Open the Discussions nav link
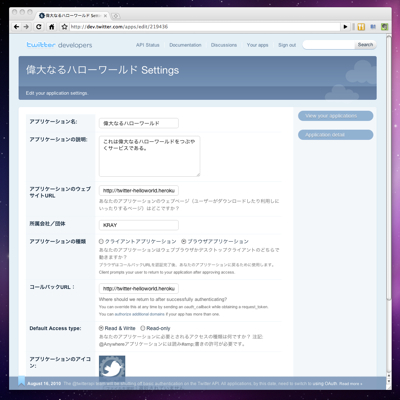Viewport: 400px width, 400px height. [224, 45]
